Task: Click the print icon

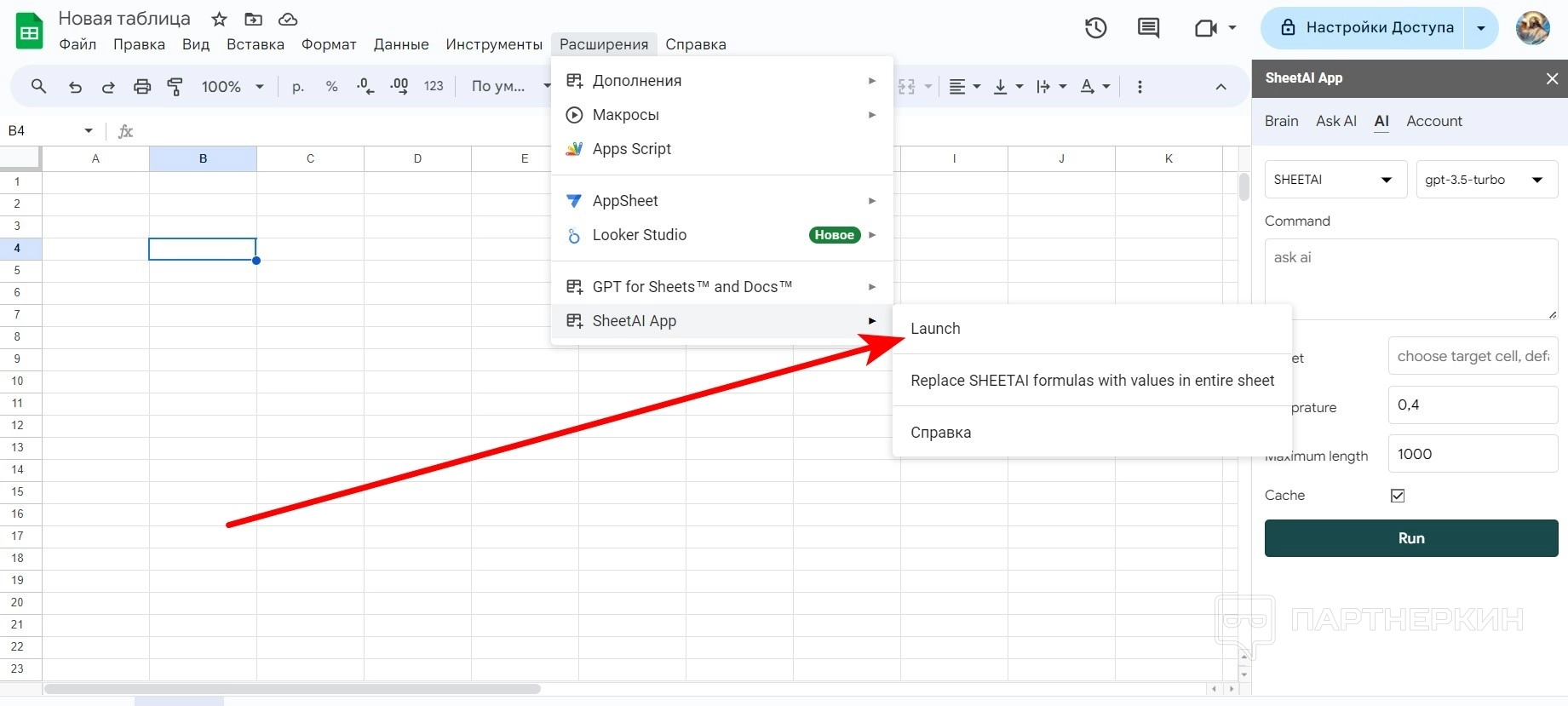Action: pyautogui.click(x=142, y=87)
